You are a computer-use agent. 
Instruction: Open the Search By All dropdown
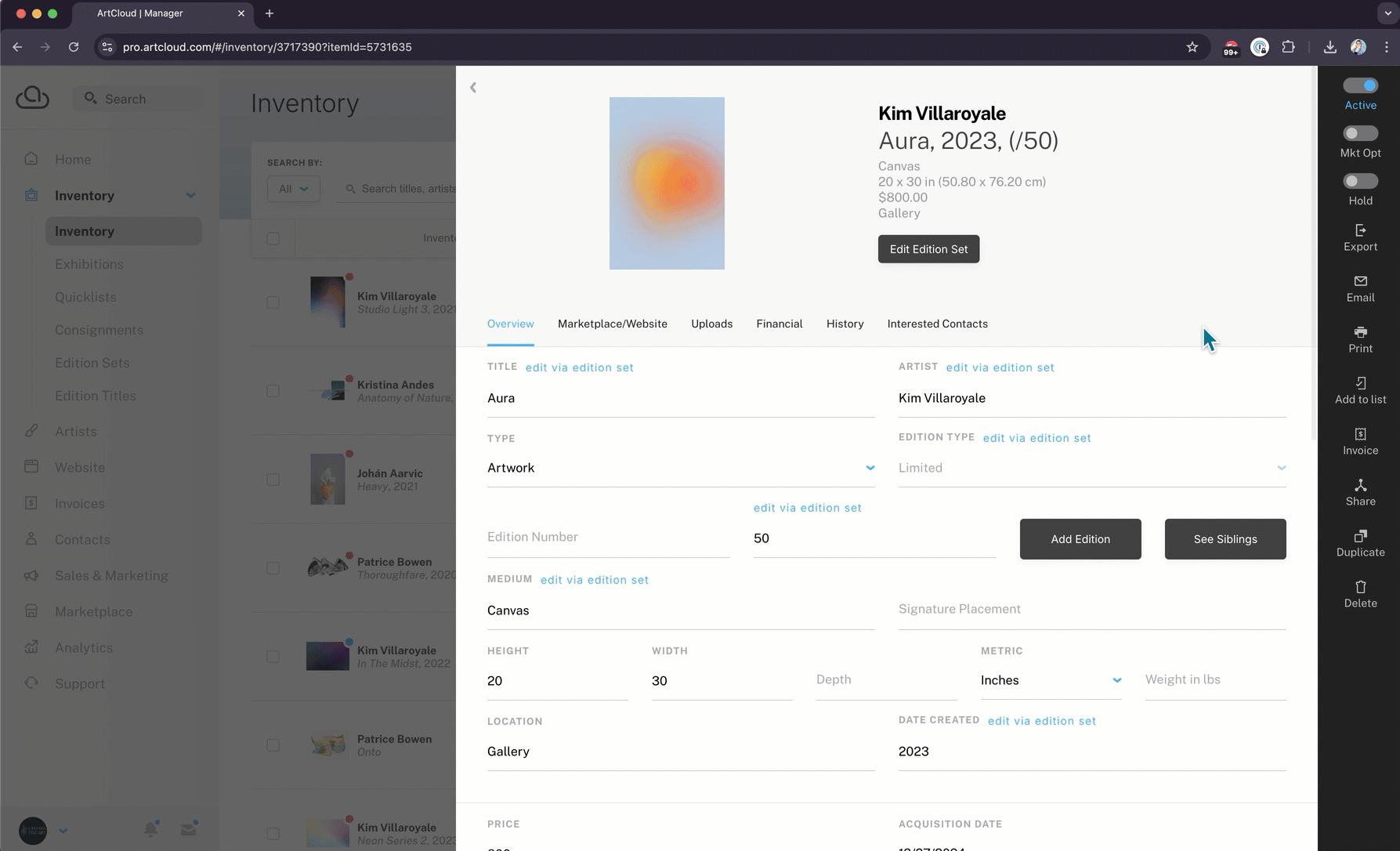[294, 189]
